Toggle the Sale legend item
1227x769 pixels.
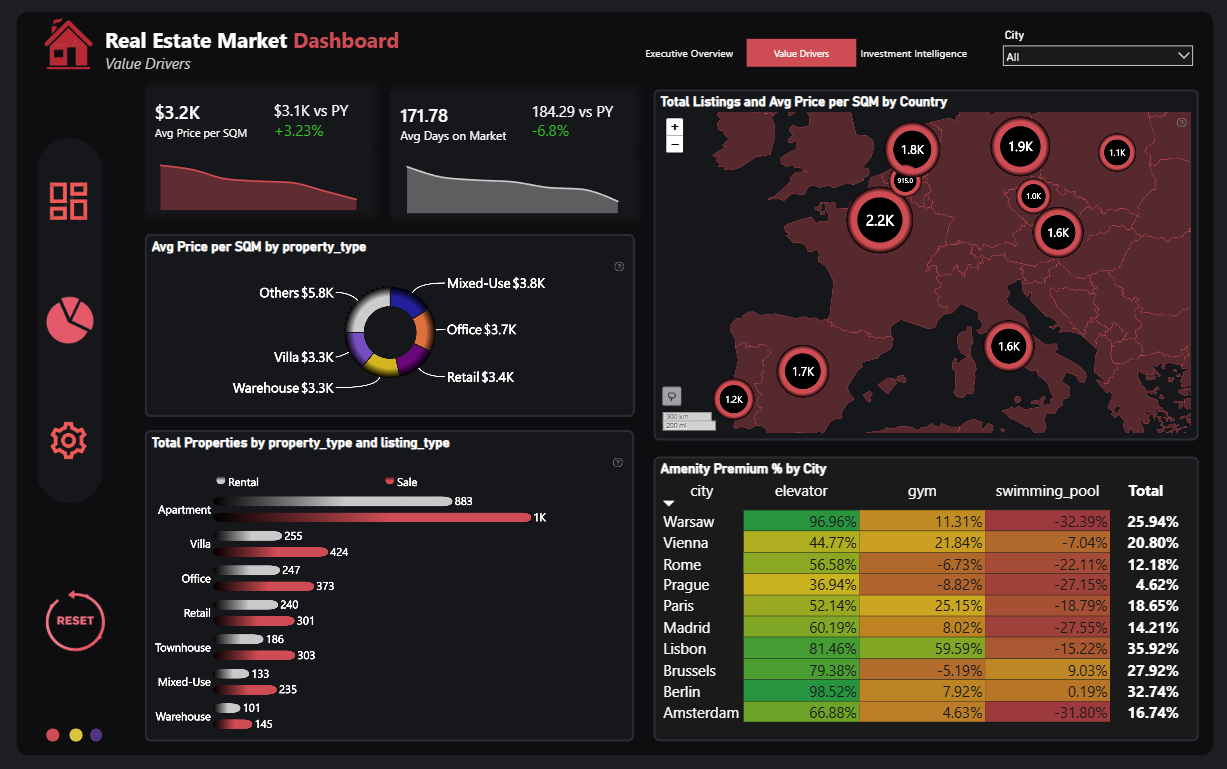coord(401,482)
